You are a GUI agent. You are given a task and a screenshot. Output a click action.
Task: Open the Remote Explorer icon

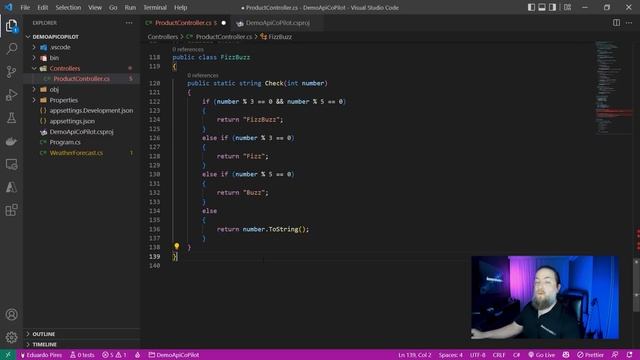coord(11,164)
